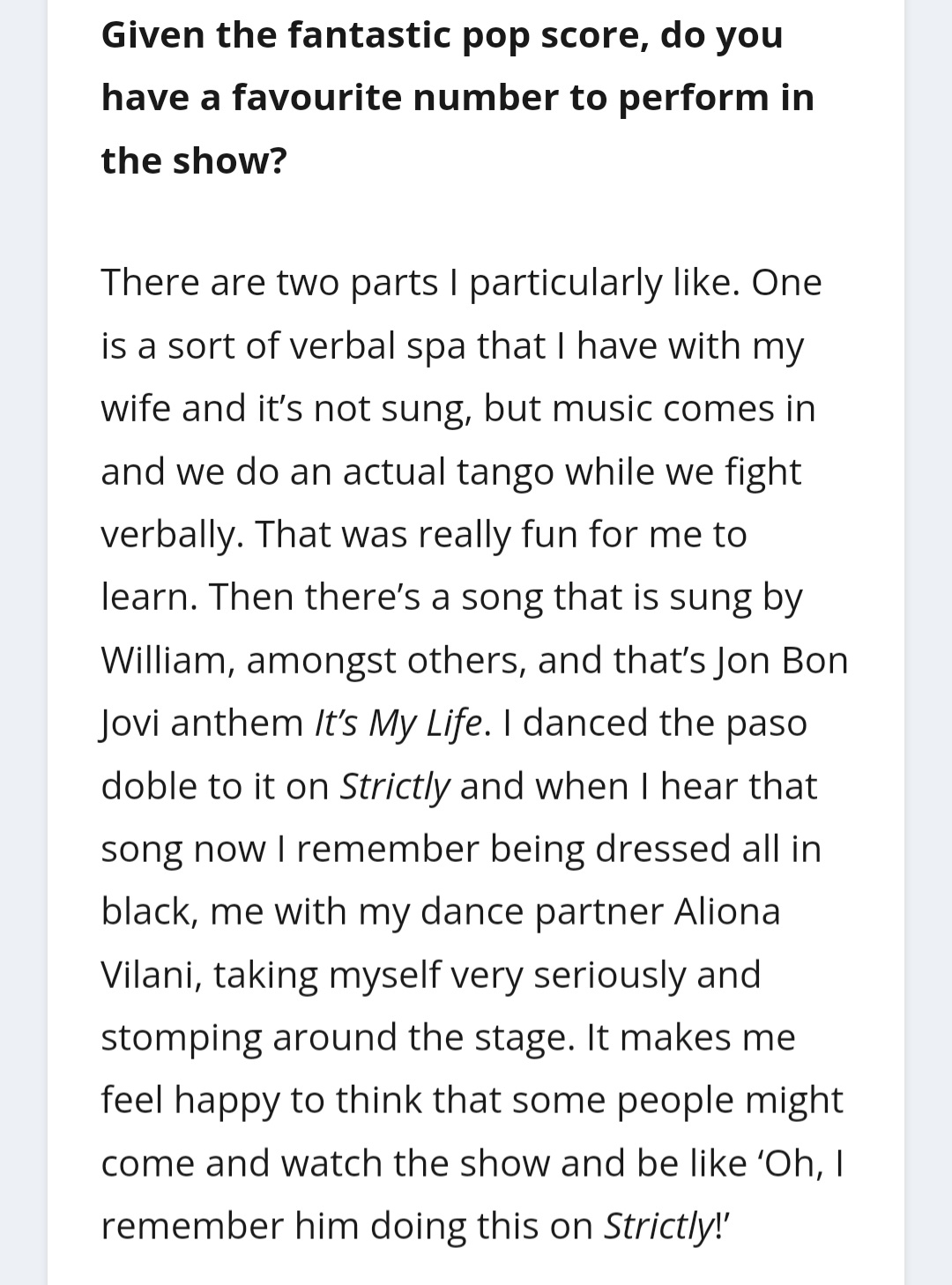Click the surname Vilani in the text
Screen dimensions: 952x1285
pos(150,975)
